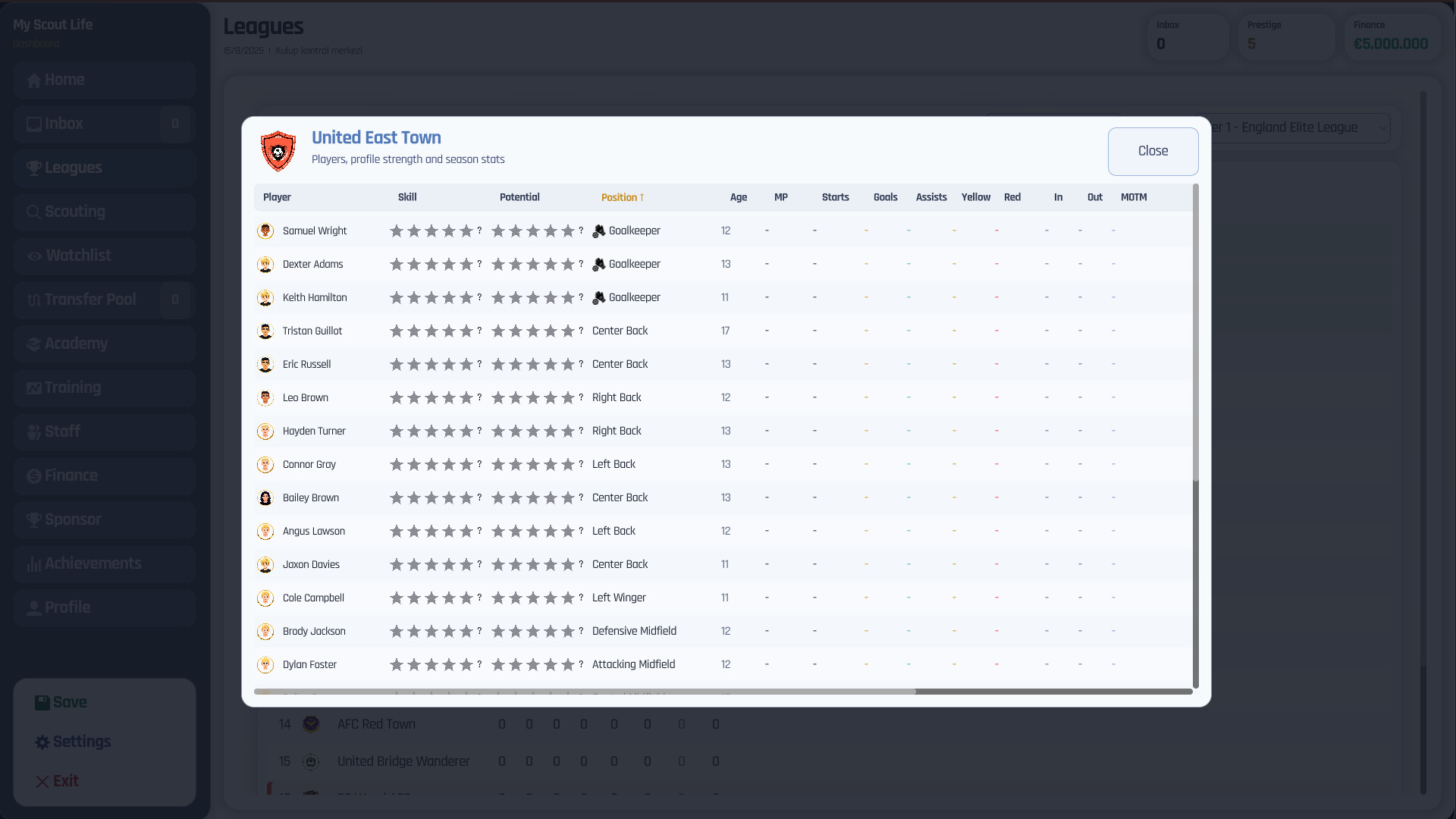This screenshot has height=819, width=1456.
Task: Click Dylan Foster's player avatar
Action: [265, 665]
